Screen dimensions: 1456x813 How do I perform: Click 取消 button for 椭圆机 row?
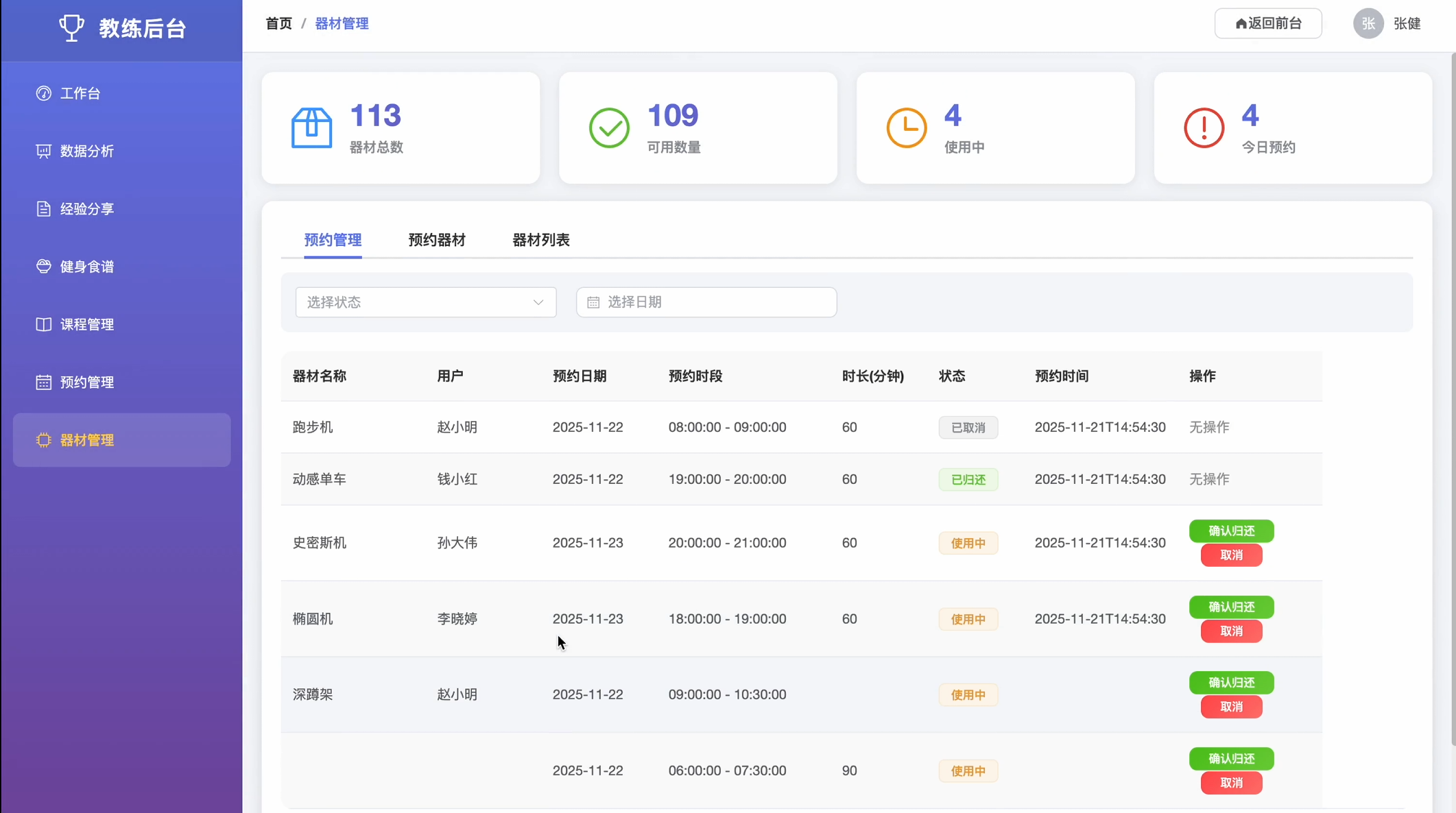(x=1231, y=631)
